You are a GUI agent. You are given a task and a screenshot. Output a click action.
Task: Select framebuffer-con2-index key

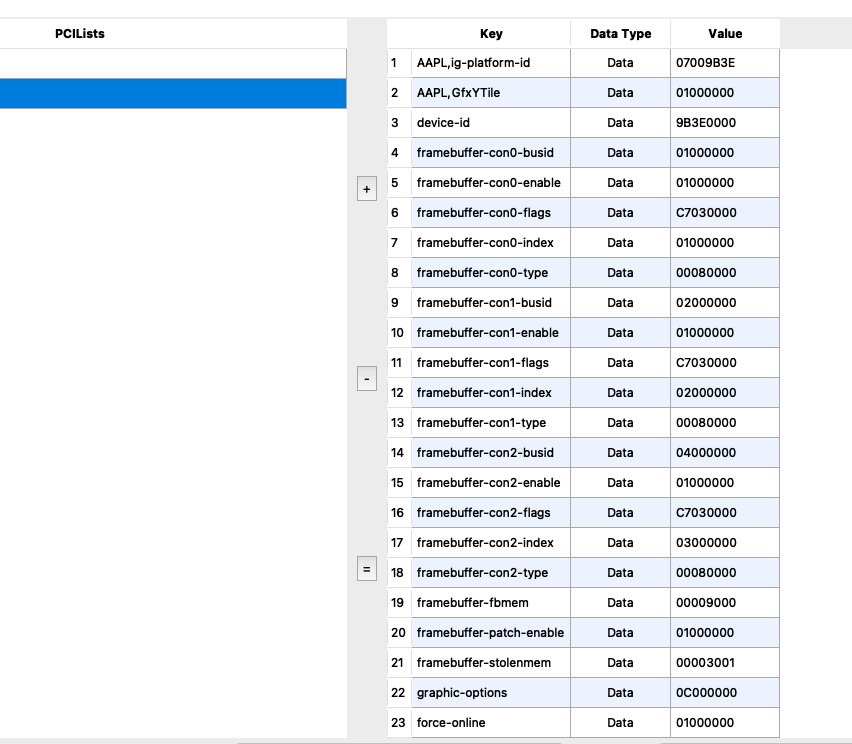(491, 543)
